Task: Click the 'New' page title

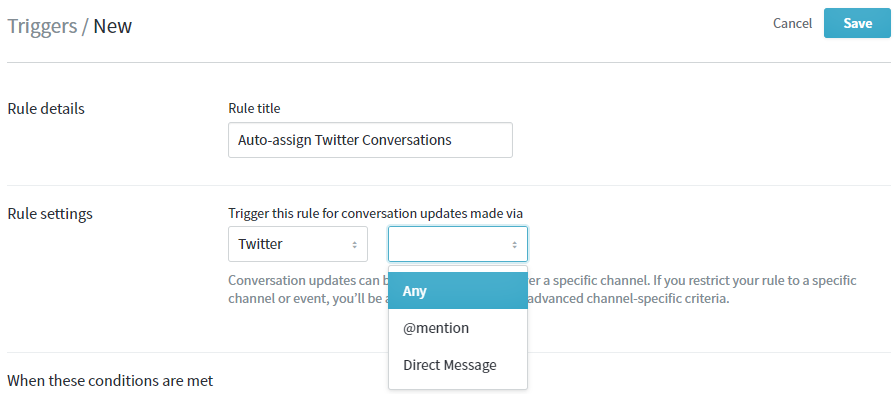Action: [113, 26]
